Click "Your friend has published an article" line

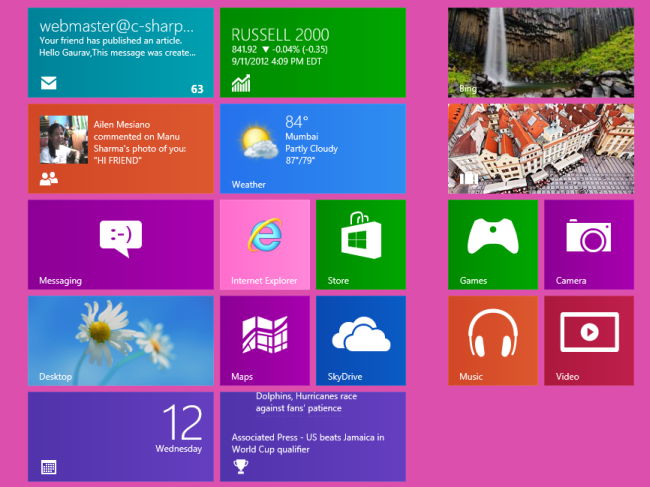click(x=110, y=41)
